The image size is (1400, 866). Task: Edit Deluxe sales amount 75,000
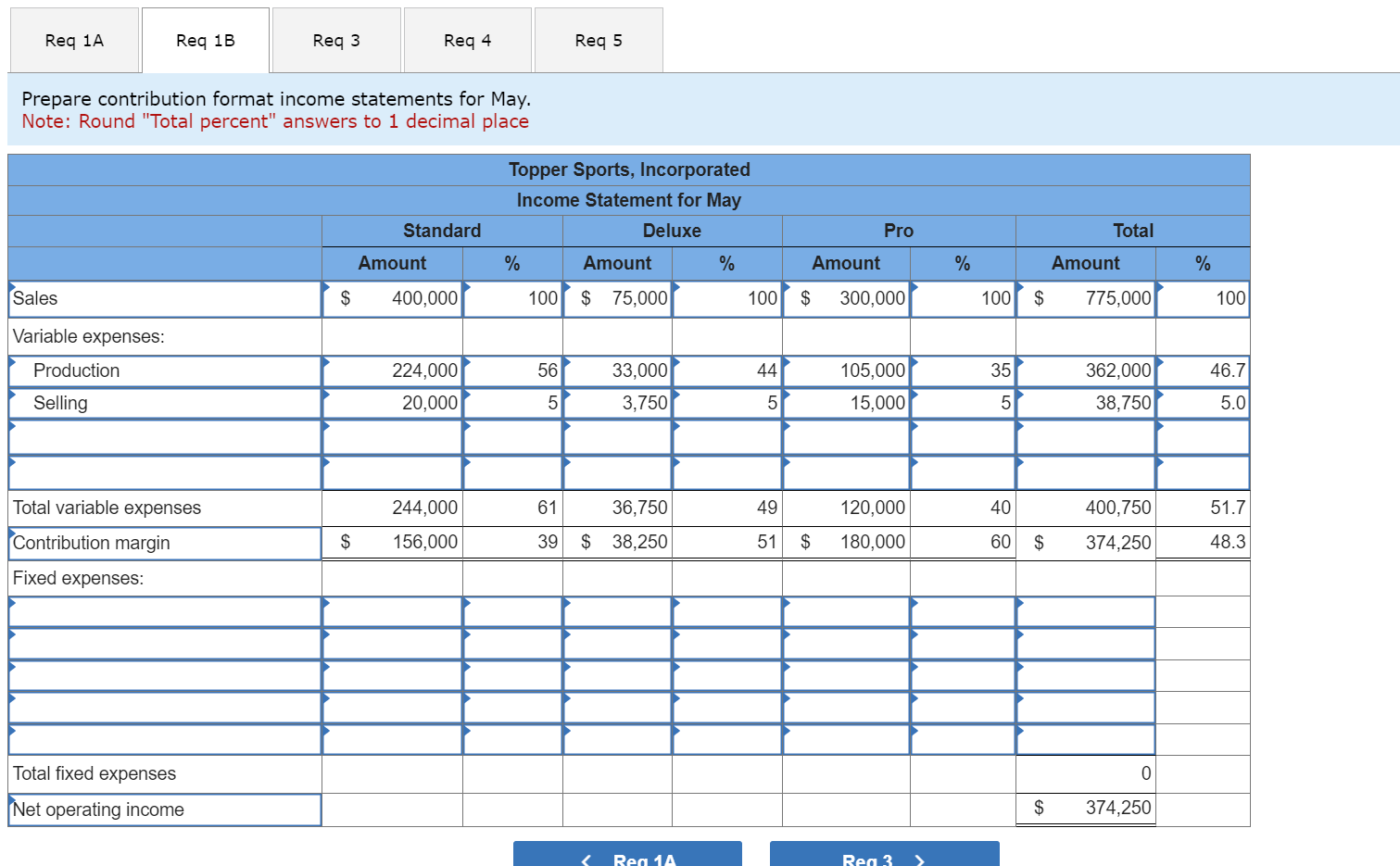617,299
